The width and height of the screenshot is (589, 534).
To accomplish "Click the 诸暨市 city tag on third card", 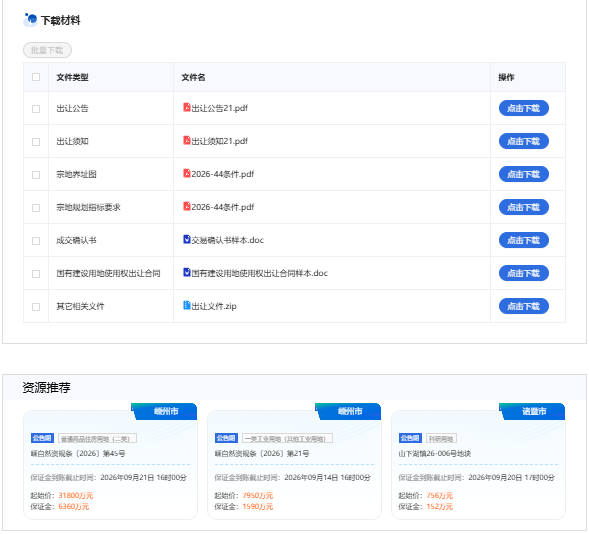I will [x=534, y=411].
